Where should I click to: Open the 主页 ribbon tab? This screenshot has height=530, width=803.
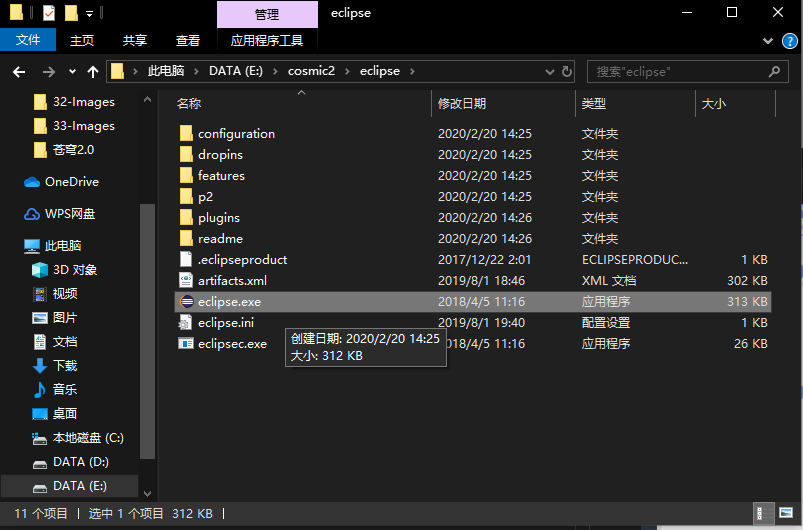(82, 40)
